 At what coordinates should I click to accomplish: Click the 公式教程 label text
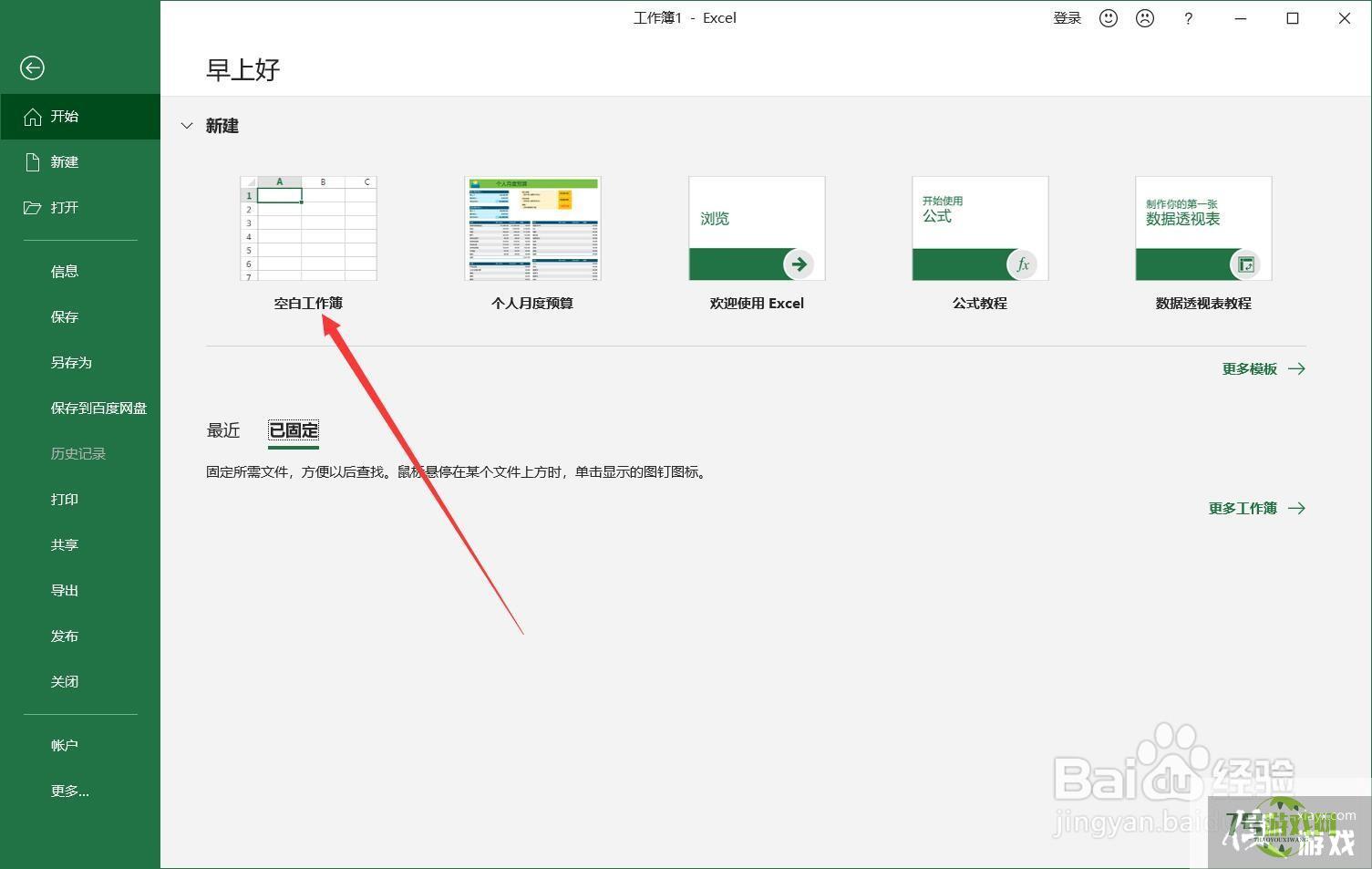tap(980, 304)
